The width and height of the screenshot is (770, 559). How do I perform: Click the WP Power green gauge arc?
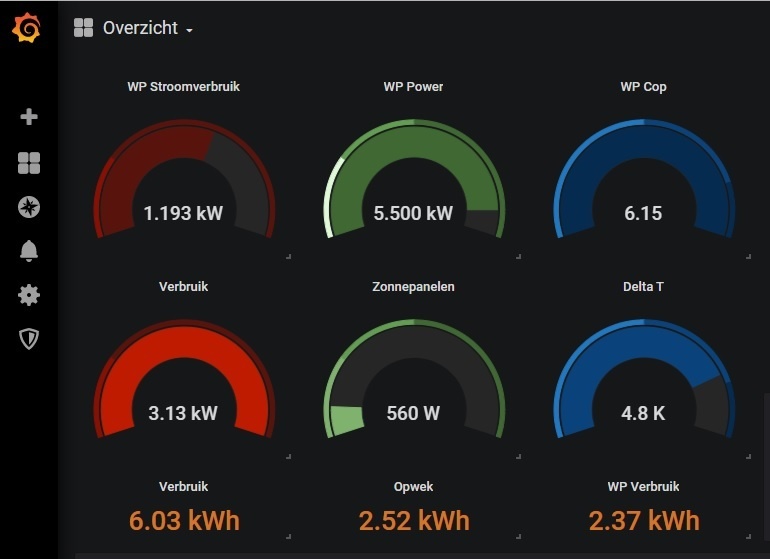click(x=413, y=140)
